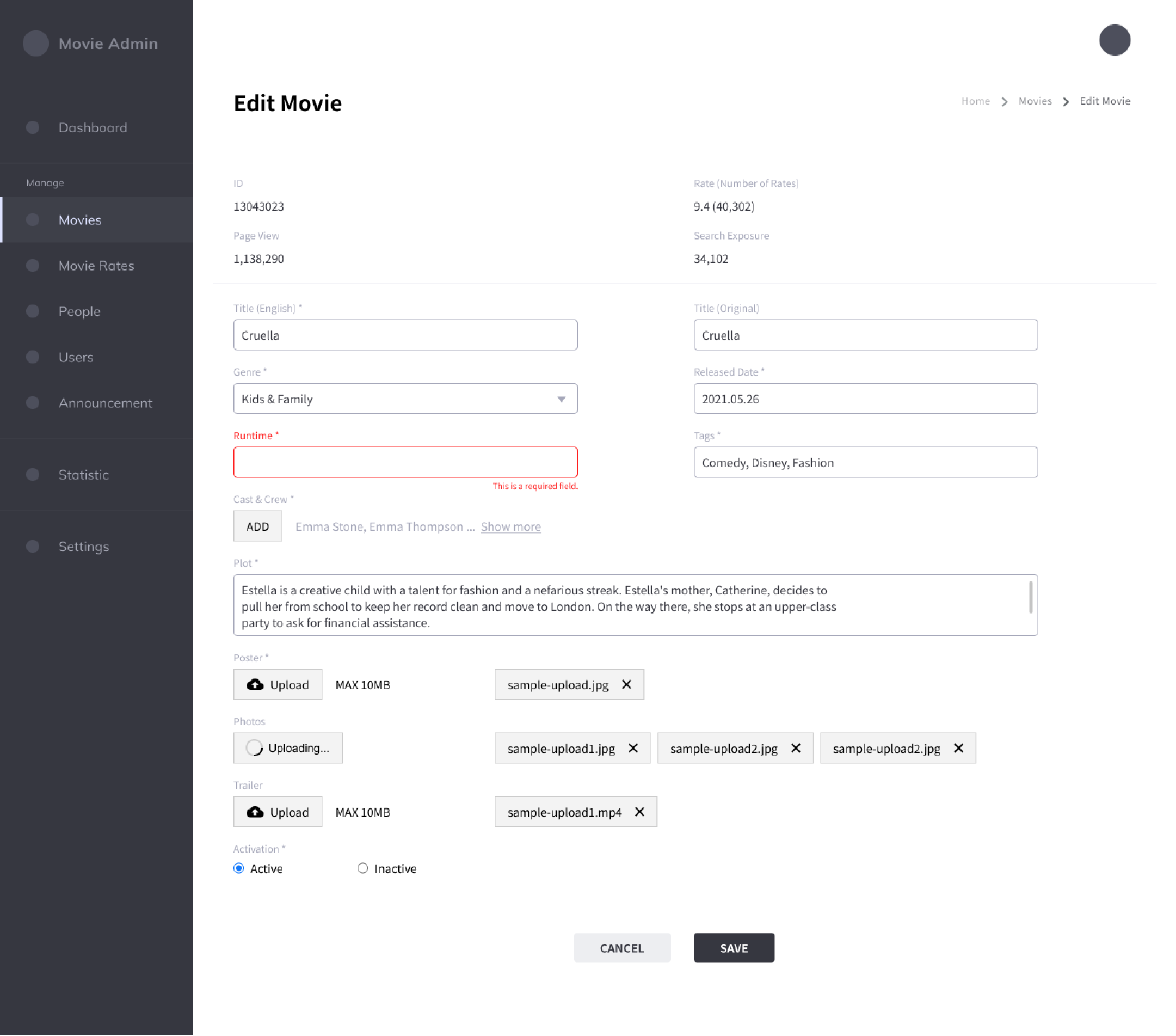This screenshot has width=1176, height=1036.
Task: Open the Genre dropdown arrow
Action: [x=562, y=399]
